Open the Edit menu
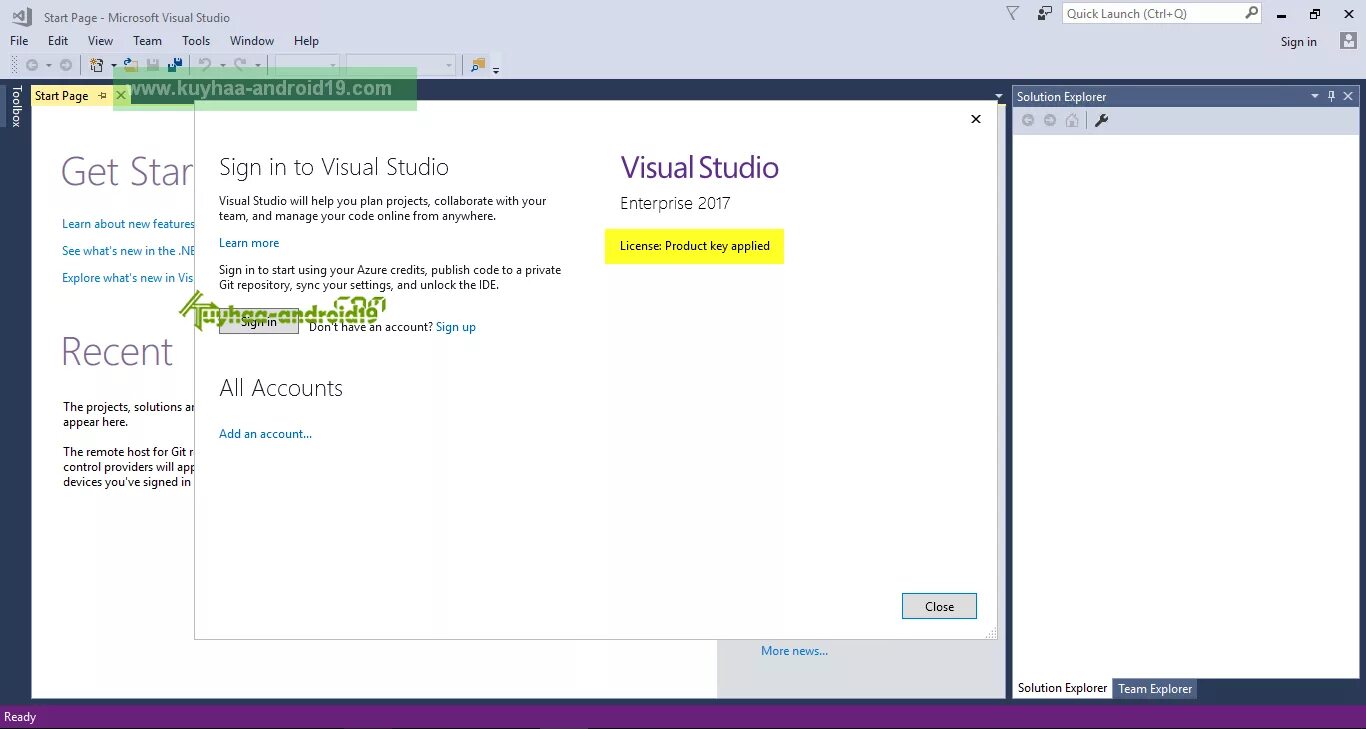Viewport: 1366px width, 729px height. pos(58,41)
